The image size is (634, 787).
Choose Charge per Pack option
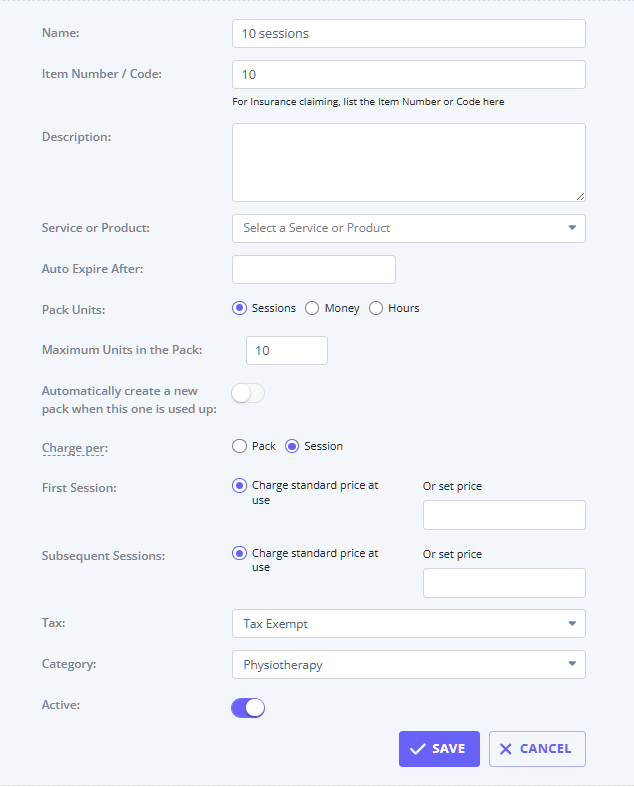[239, 446]
